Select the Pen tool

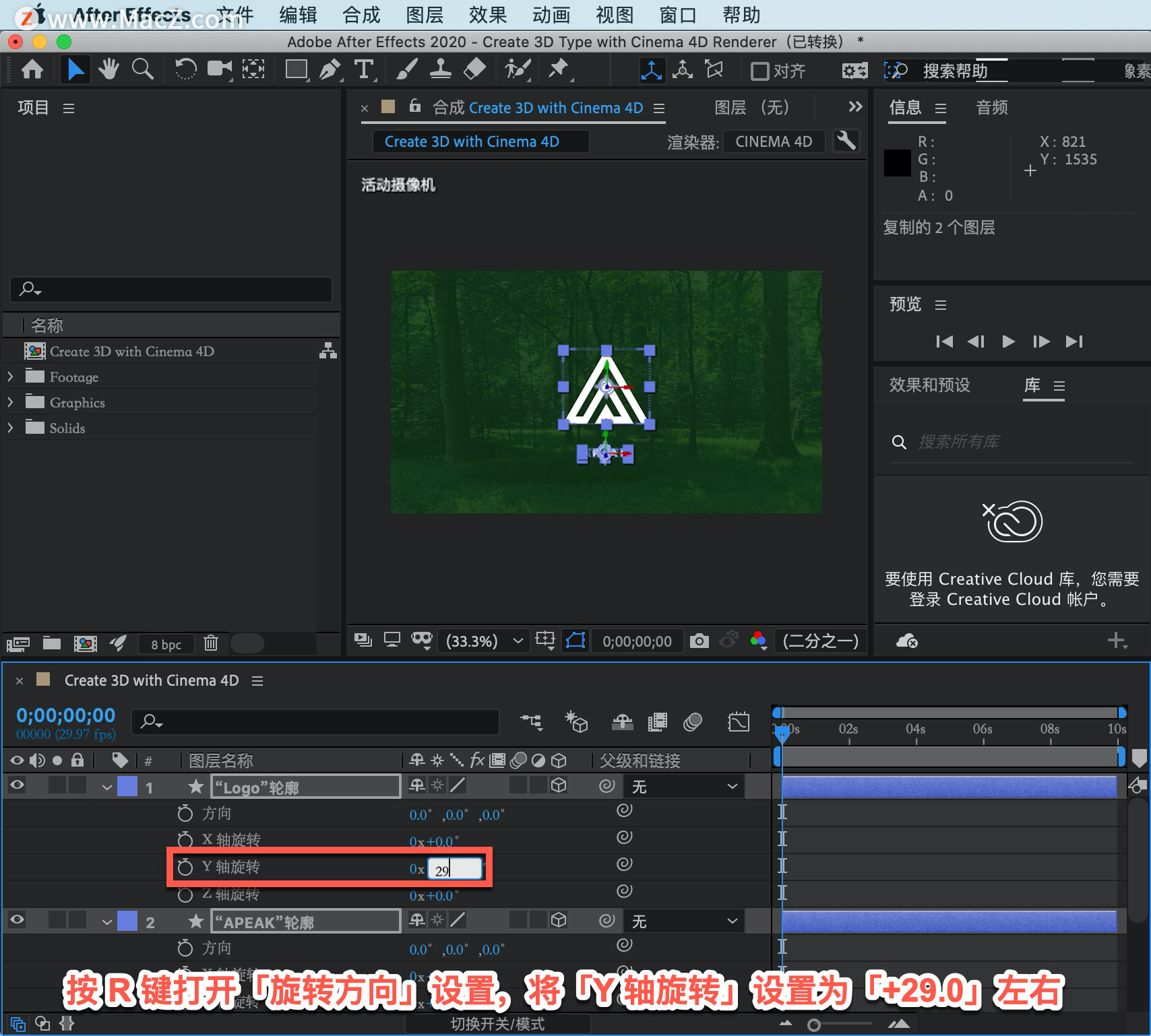coord(330,69)
